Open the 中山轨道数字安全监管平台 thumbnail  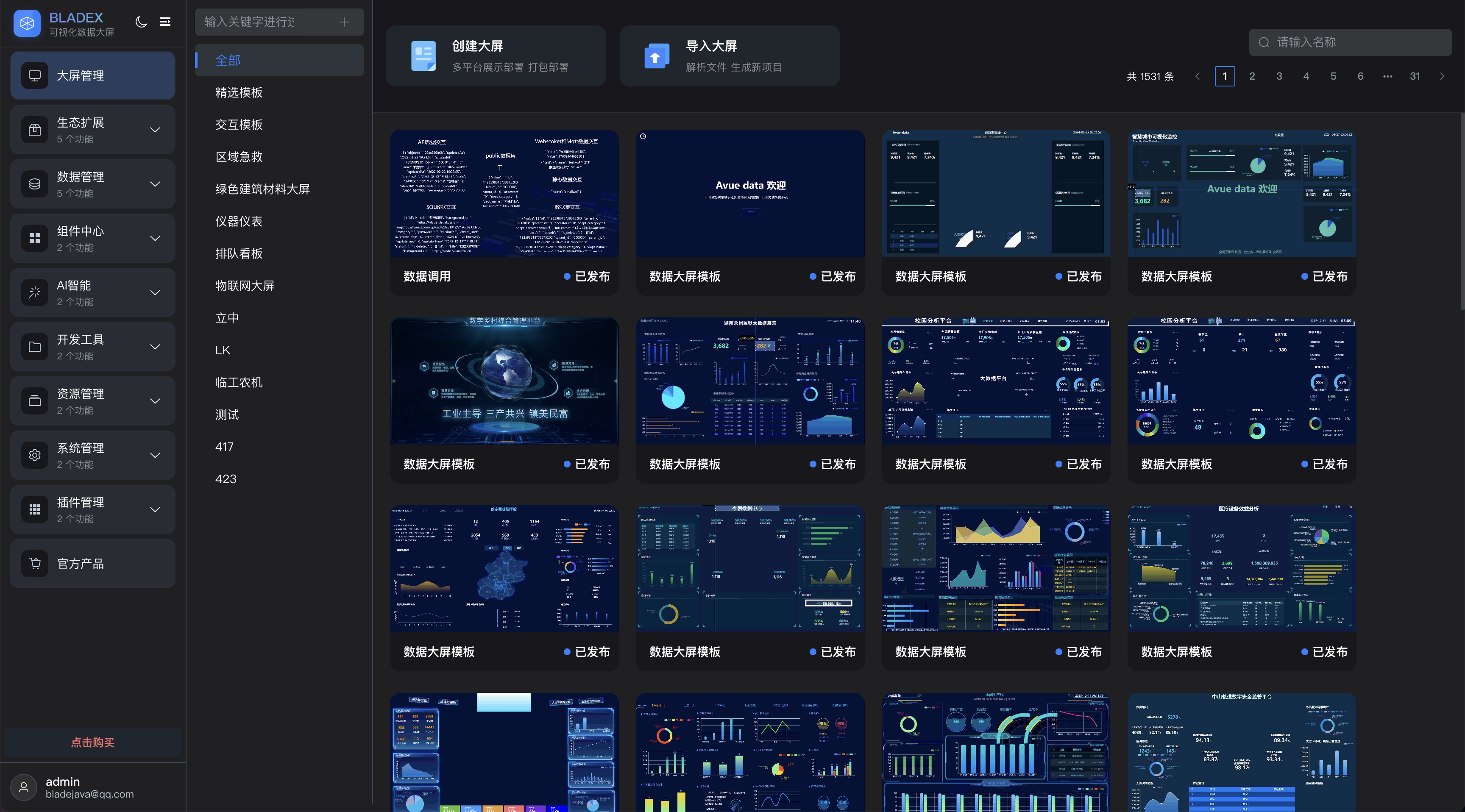pyautogui.click(x=1242, y=752)
